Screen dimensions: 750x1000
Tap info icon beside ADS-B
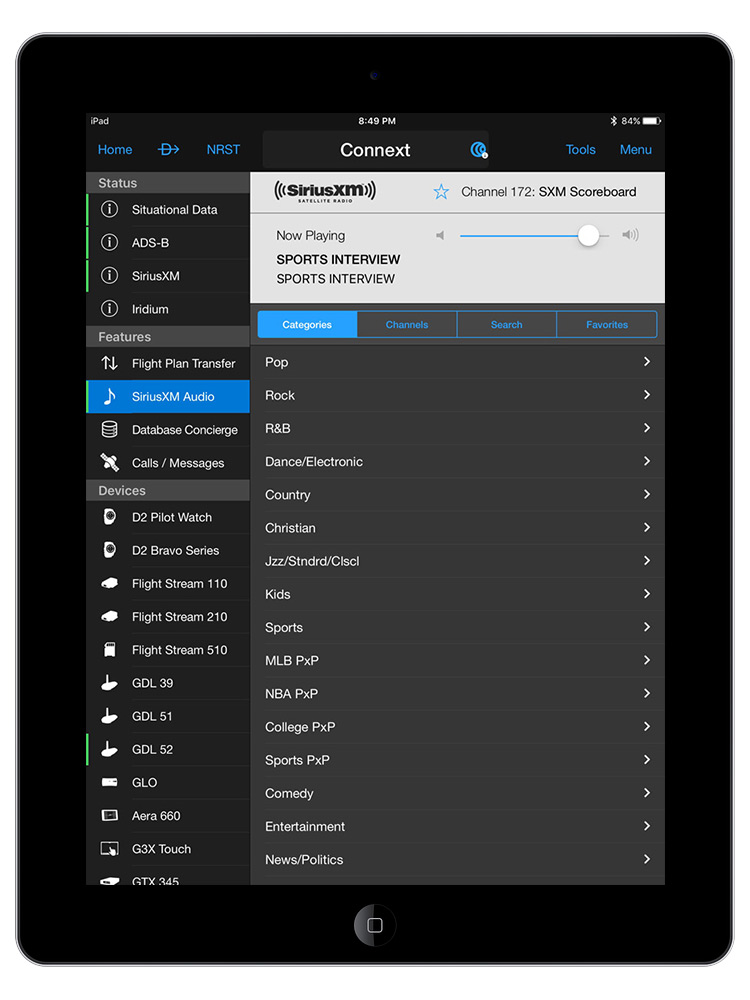[110, 242]
